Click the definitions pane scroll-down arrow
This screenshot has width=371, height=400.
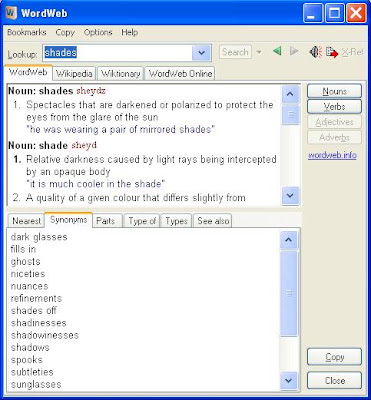pyautogui.click(x=290, y=196)
